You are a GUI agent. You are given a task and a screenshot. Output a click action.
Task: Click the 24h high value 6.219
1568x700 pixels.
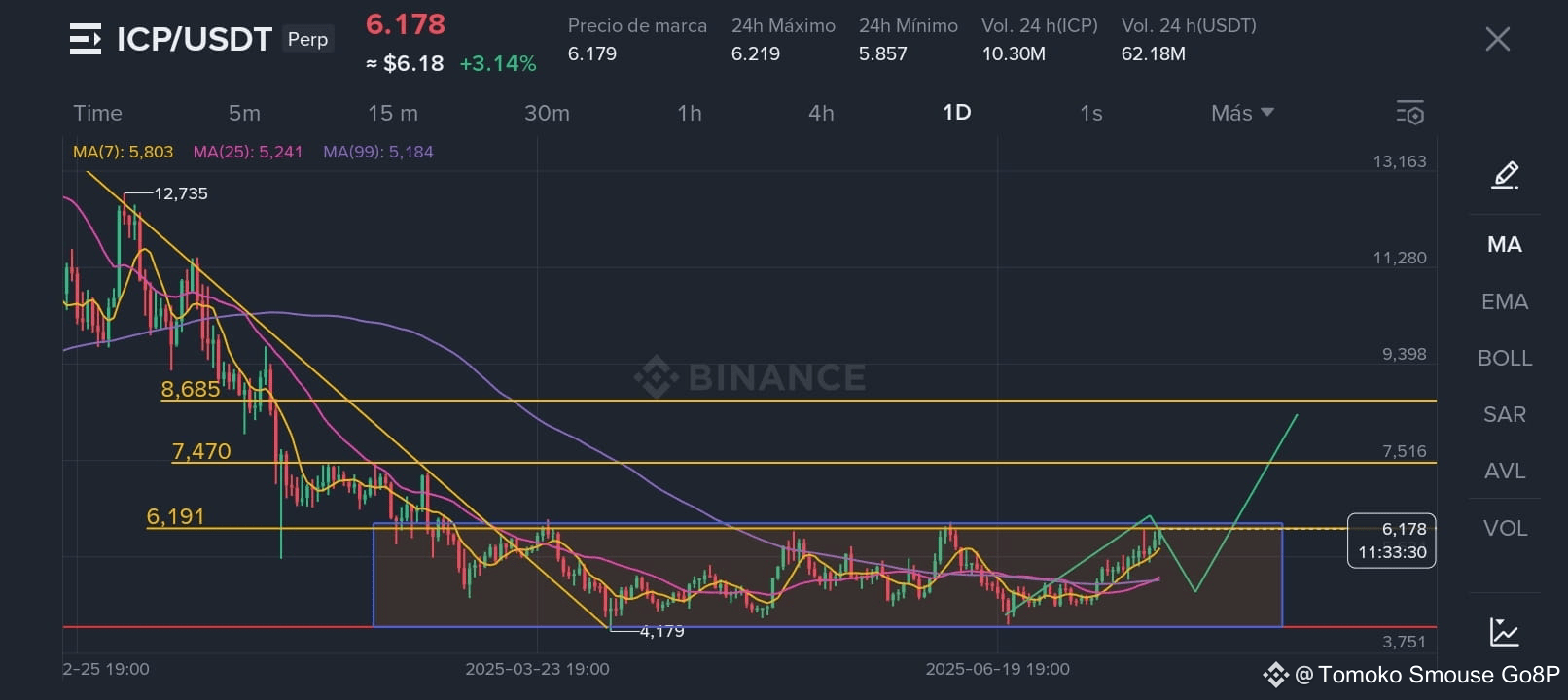pyautogui.click(x=756, y=53)
